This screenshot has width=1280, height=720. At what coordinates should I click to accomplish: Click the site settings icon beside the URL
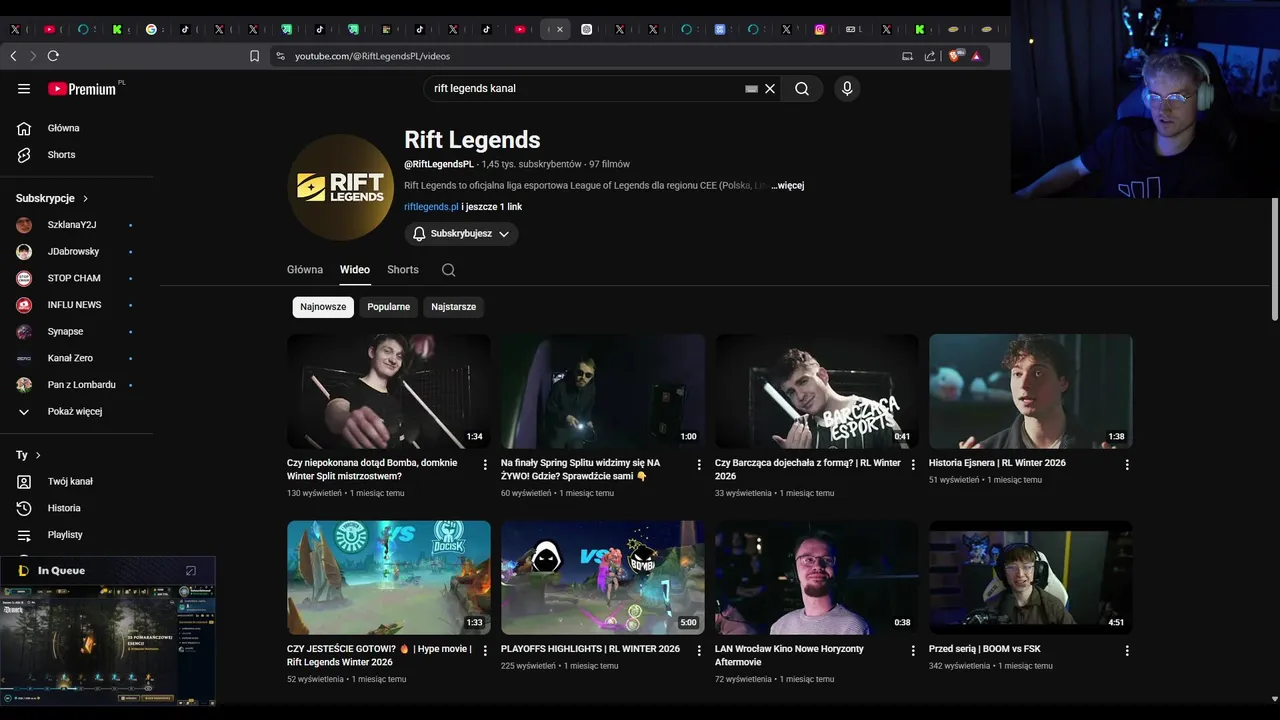(x=280, y=56)
